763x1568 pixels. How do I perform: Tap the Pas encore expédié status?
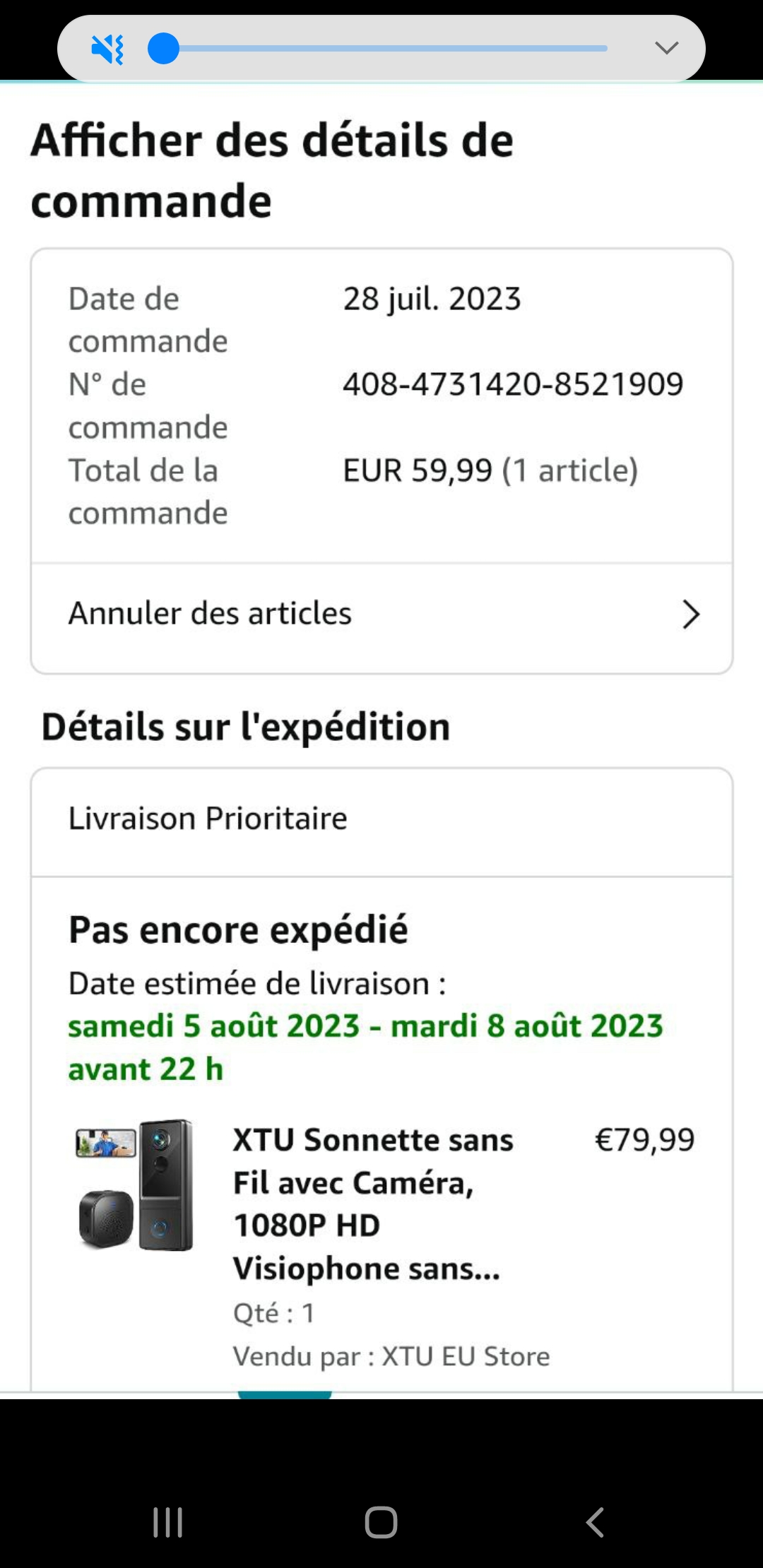pos(238,930)
